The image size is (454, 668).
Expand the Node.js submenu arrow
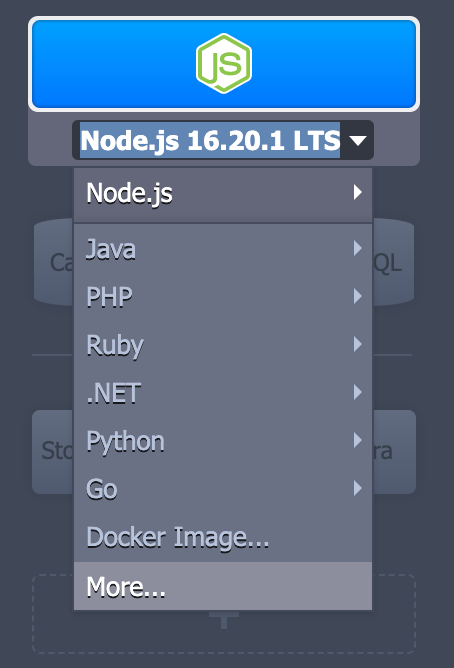(x=358, y=193)
